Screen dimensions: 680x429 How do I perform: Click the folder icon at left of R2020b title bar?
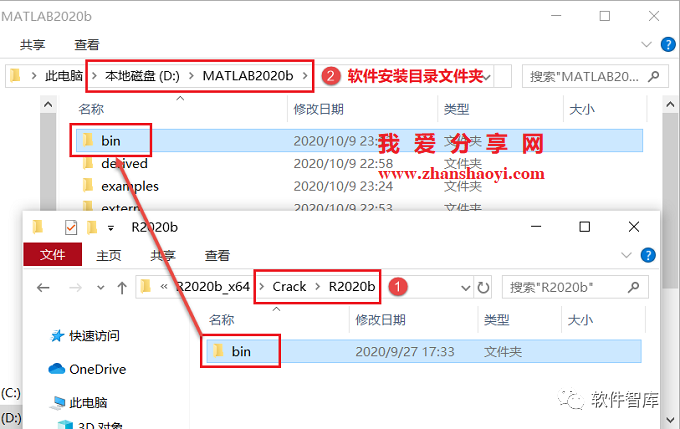[x=38, y=226]
